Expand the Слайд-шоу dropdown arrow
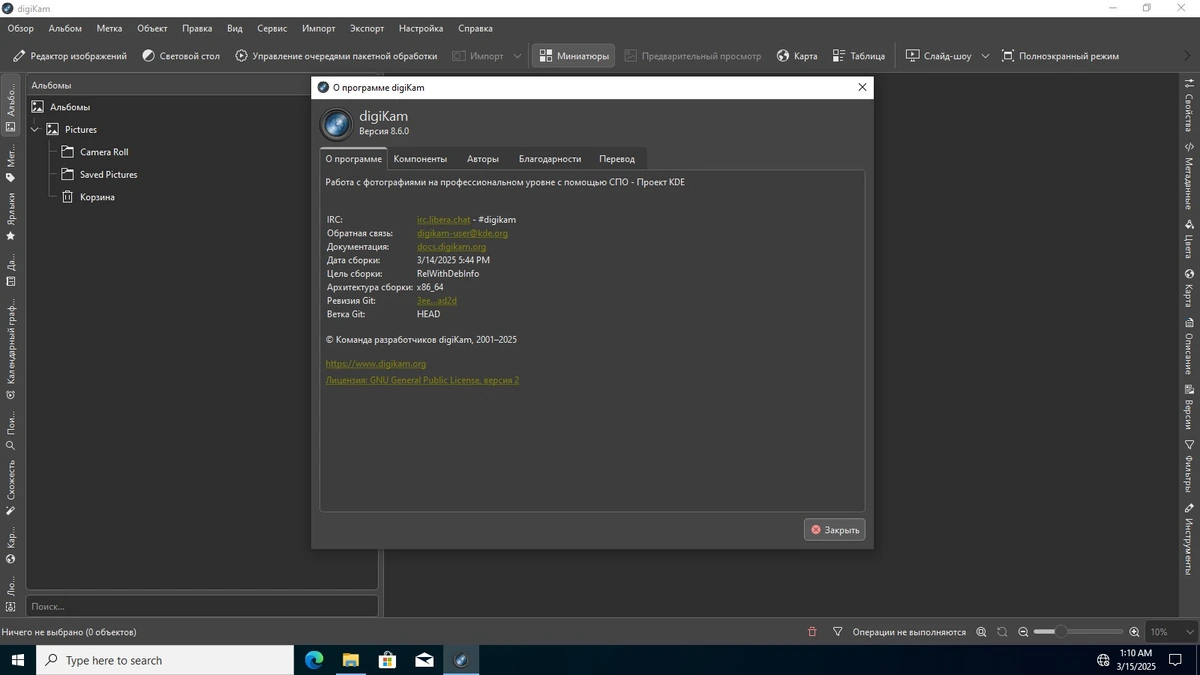This screenshot has width=1200, height=675. pyautogui.click(x=985, y=56)
